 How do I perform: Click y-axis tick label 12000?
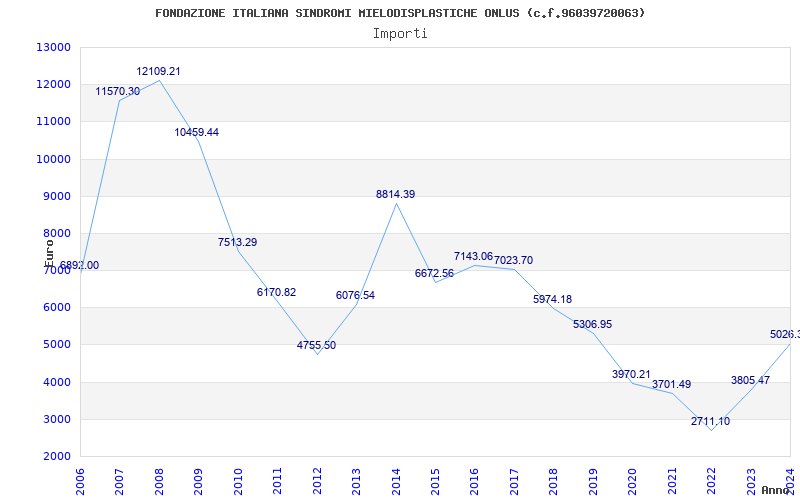point(53,85)
